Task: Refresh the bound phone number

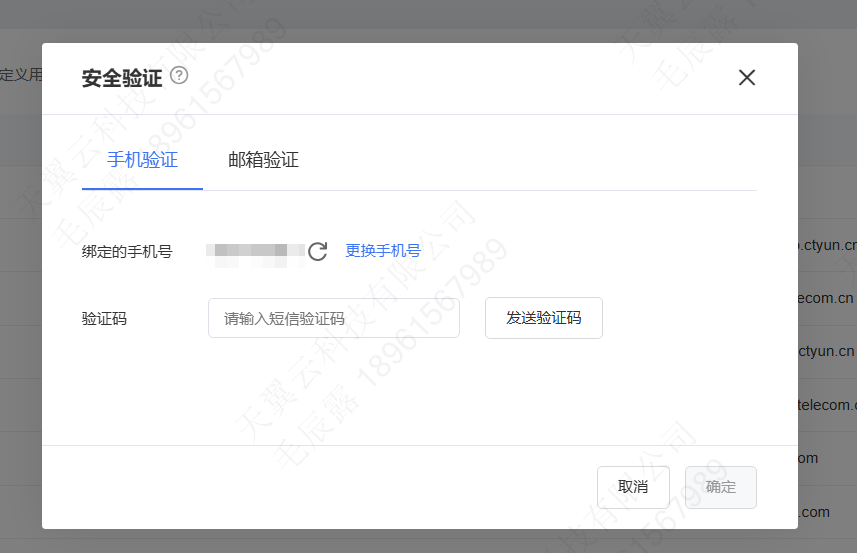Action: tap(318, 251)
